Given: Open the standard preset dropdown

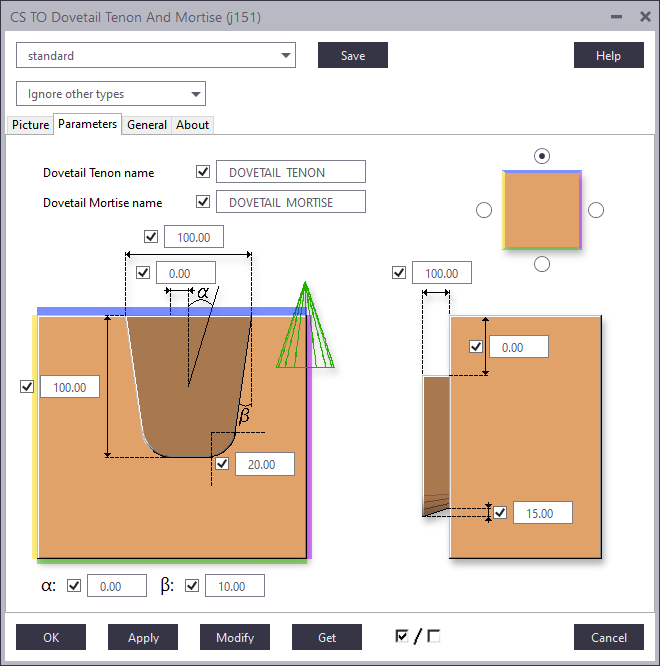Looking at the screenshot, I should pyautogui.click(x=156, y=55).
